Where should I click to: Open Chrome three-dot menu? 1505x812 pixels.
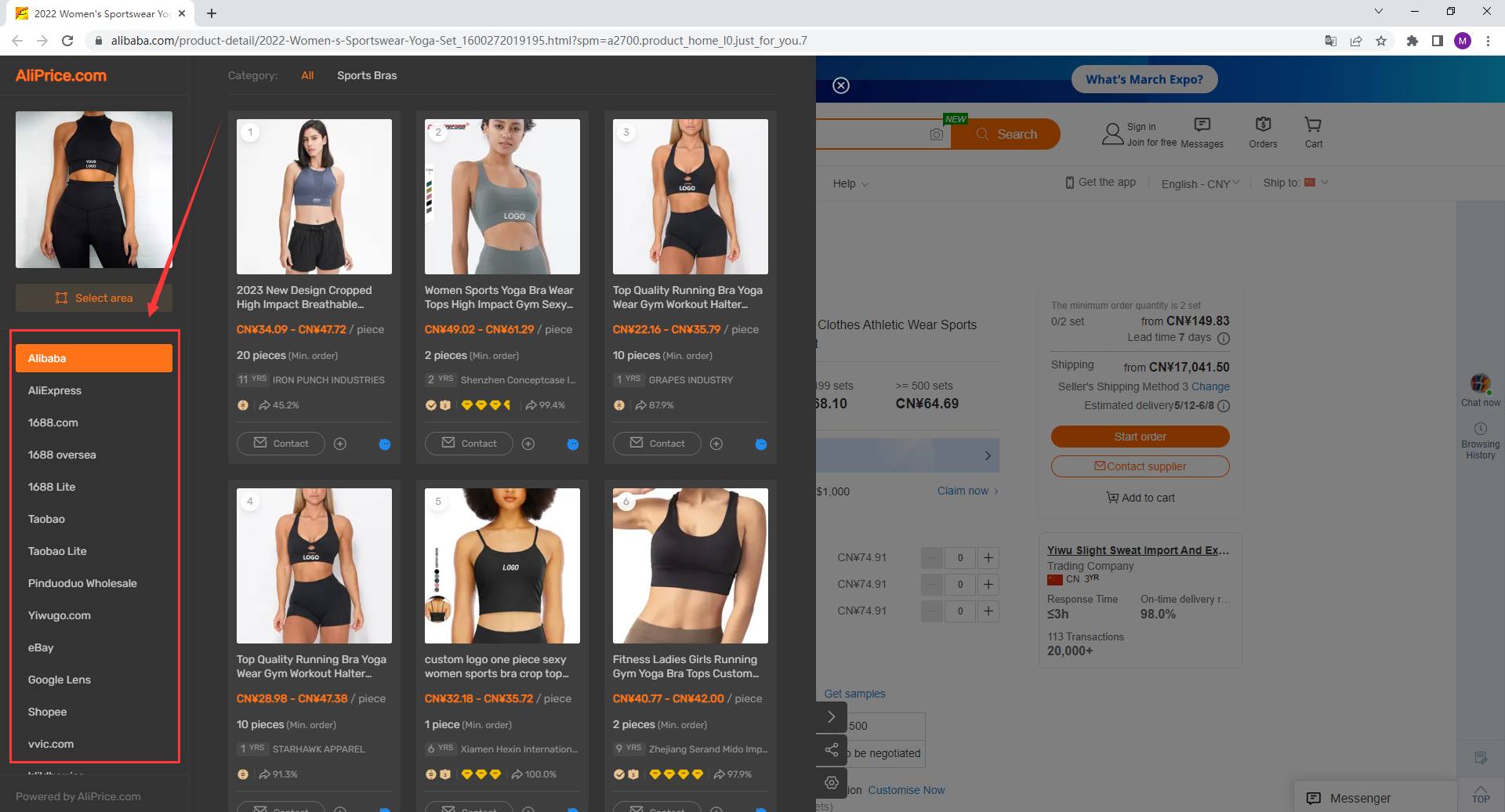click(1488, 41)
